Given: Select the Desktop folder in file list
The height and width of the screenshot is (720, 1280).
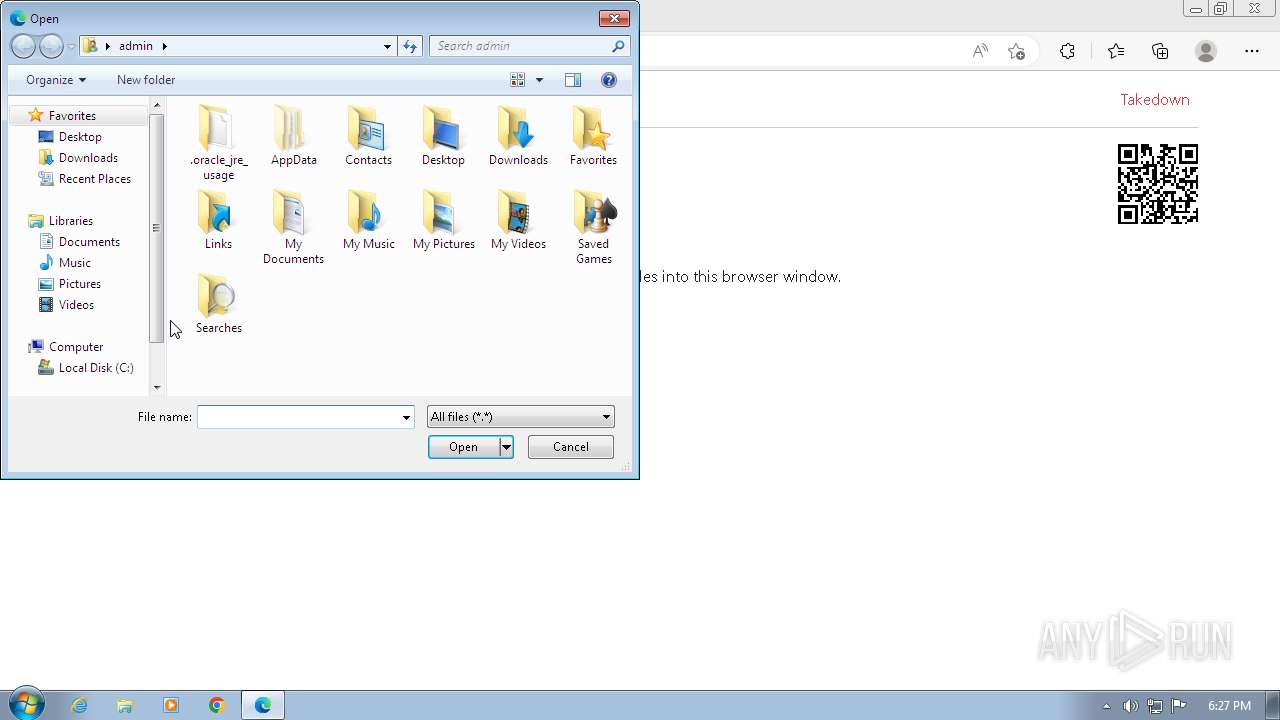Looking at the screenshot, I should (443, 136).
